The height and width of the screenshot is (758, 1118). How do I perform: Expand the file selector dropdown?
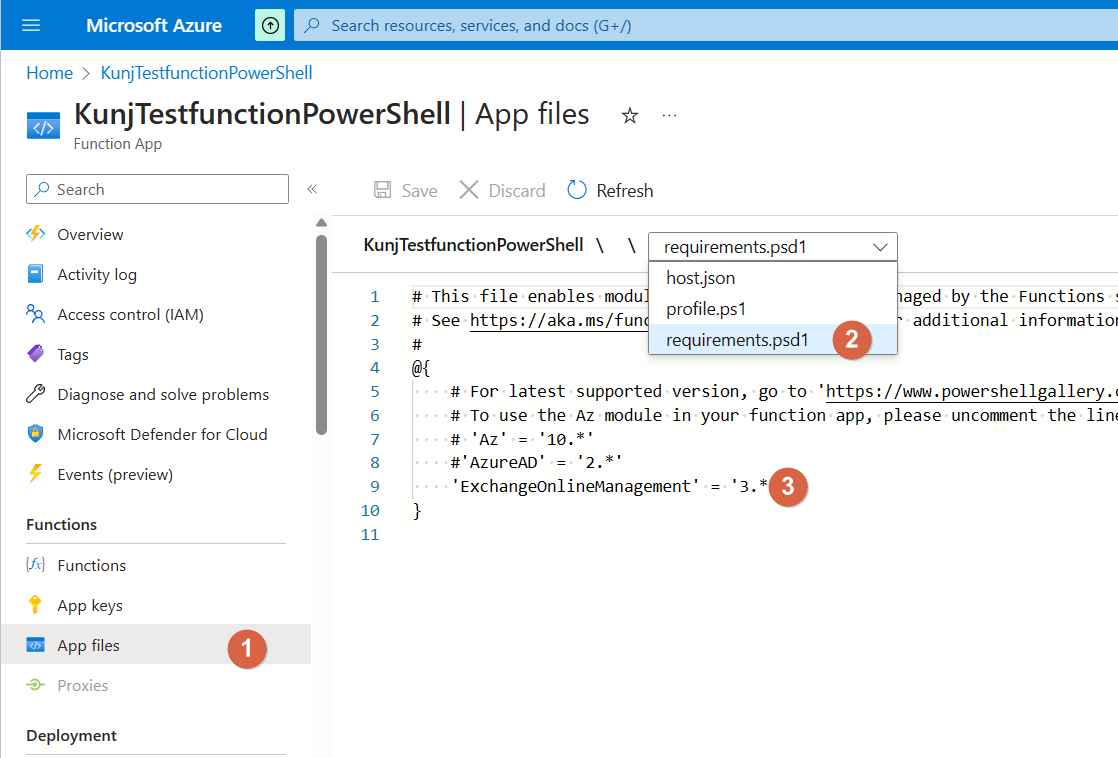(773, 246)
